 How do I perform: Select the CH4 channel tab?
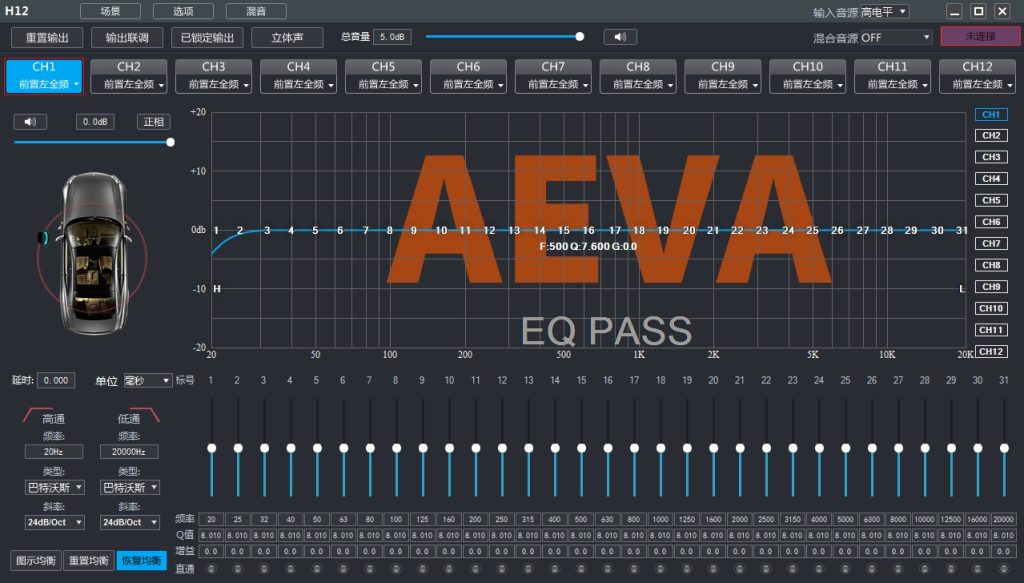tap(298, 76)
